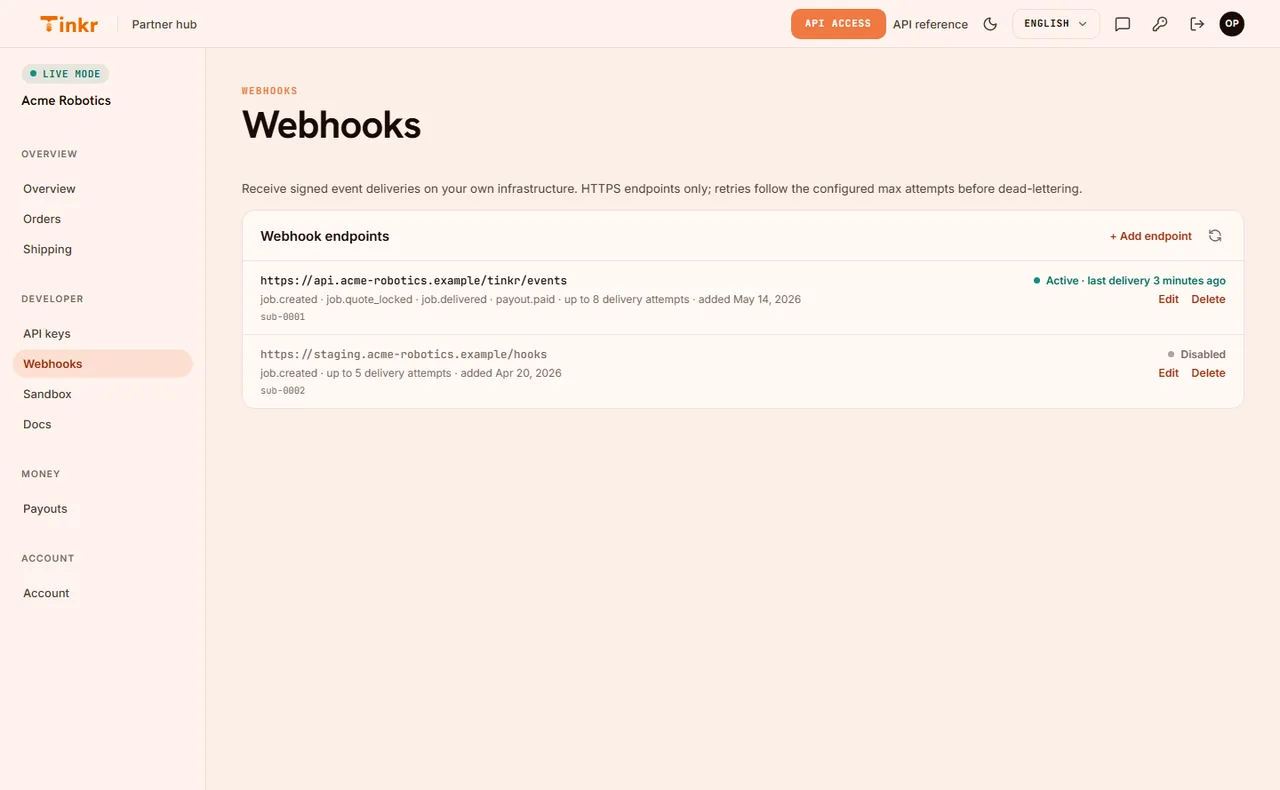Sign out using the exit arrow icon
Viewport: 1280px width, 790px height.
[1197, 24]
